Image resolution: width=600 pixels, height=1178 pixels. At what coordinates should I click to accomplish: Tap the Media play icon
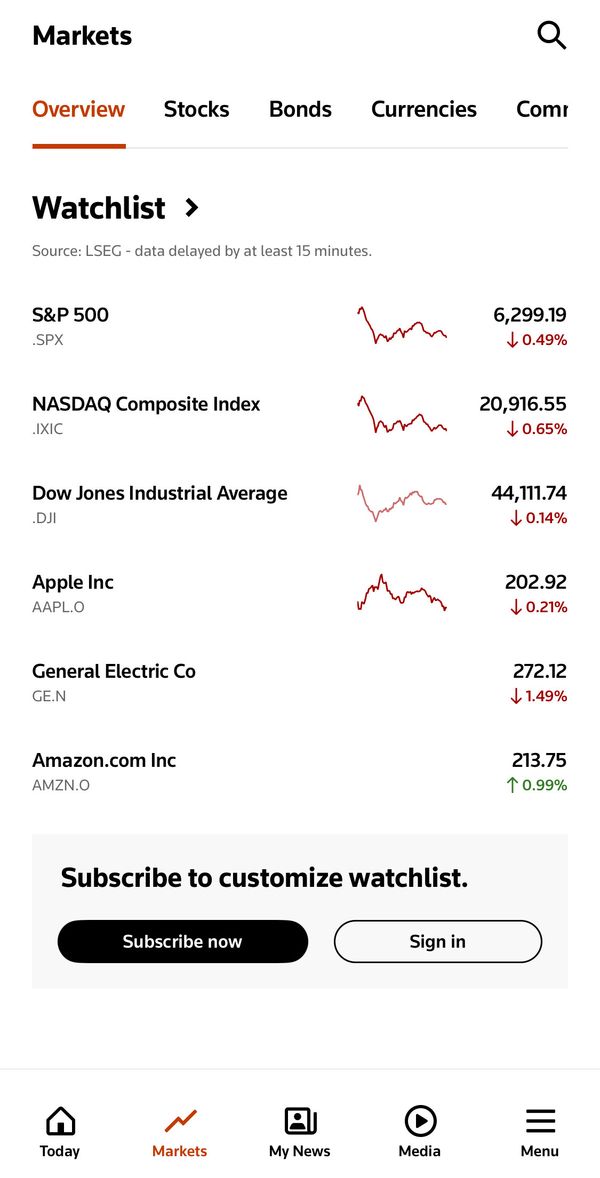point(420,1121)
